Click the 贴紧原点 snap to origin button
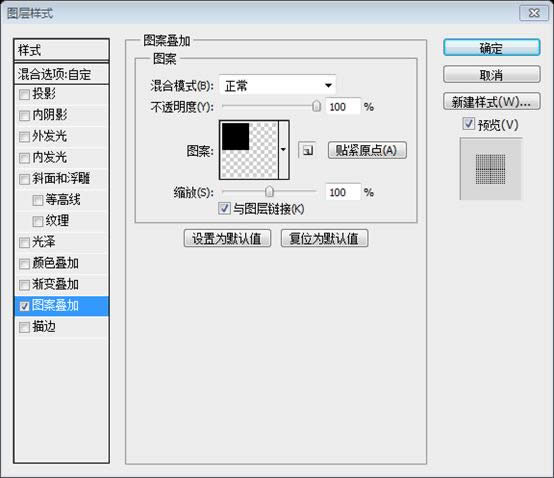554x478 pixels. click(x=367, y=151)
